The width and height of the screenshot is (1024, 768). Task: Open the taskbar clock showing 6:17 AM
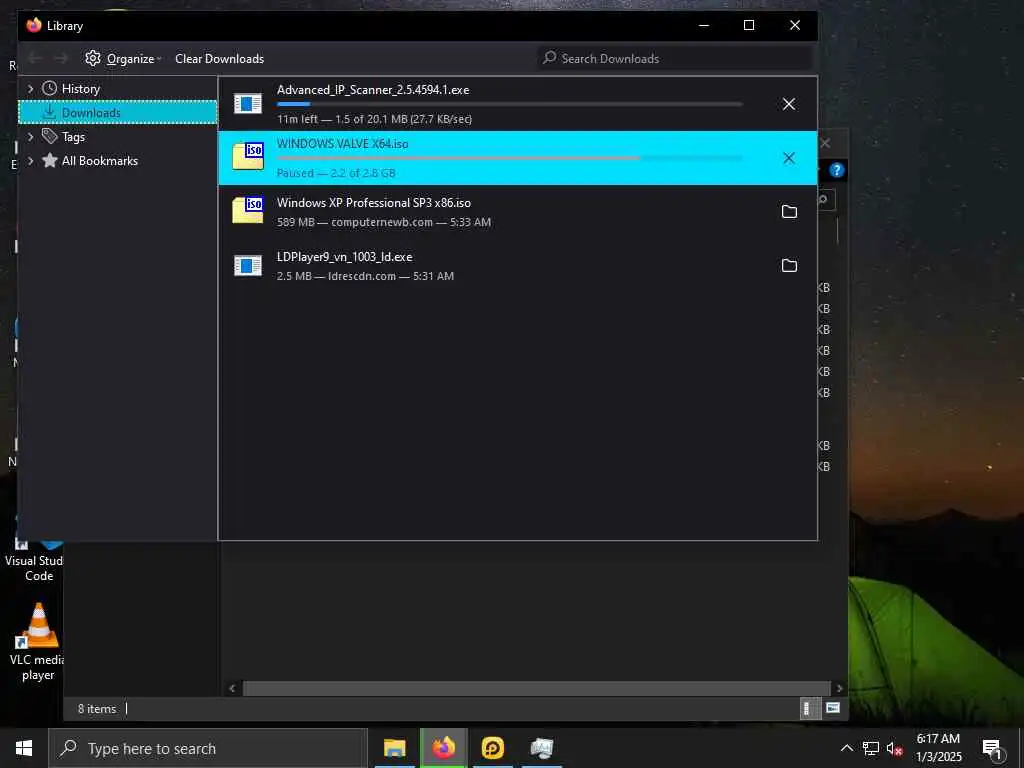938,748
